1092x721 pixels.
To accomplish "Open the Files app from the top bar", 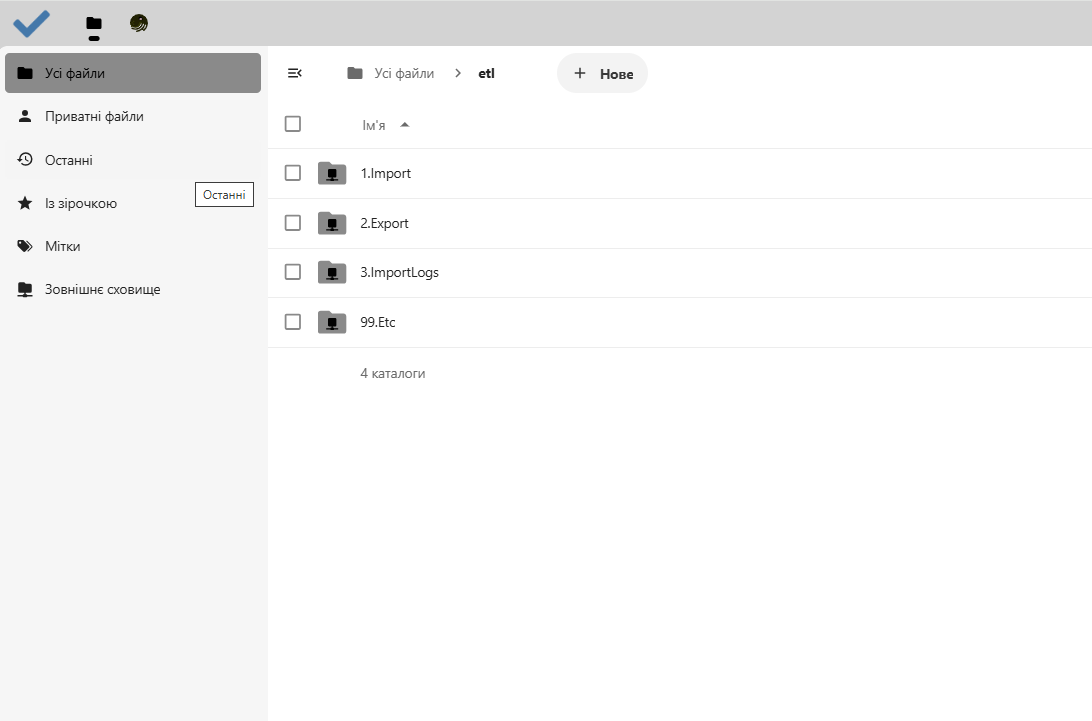I will (x=93, y=24).
